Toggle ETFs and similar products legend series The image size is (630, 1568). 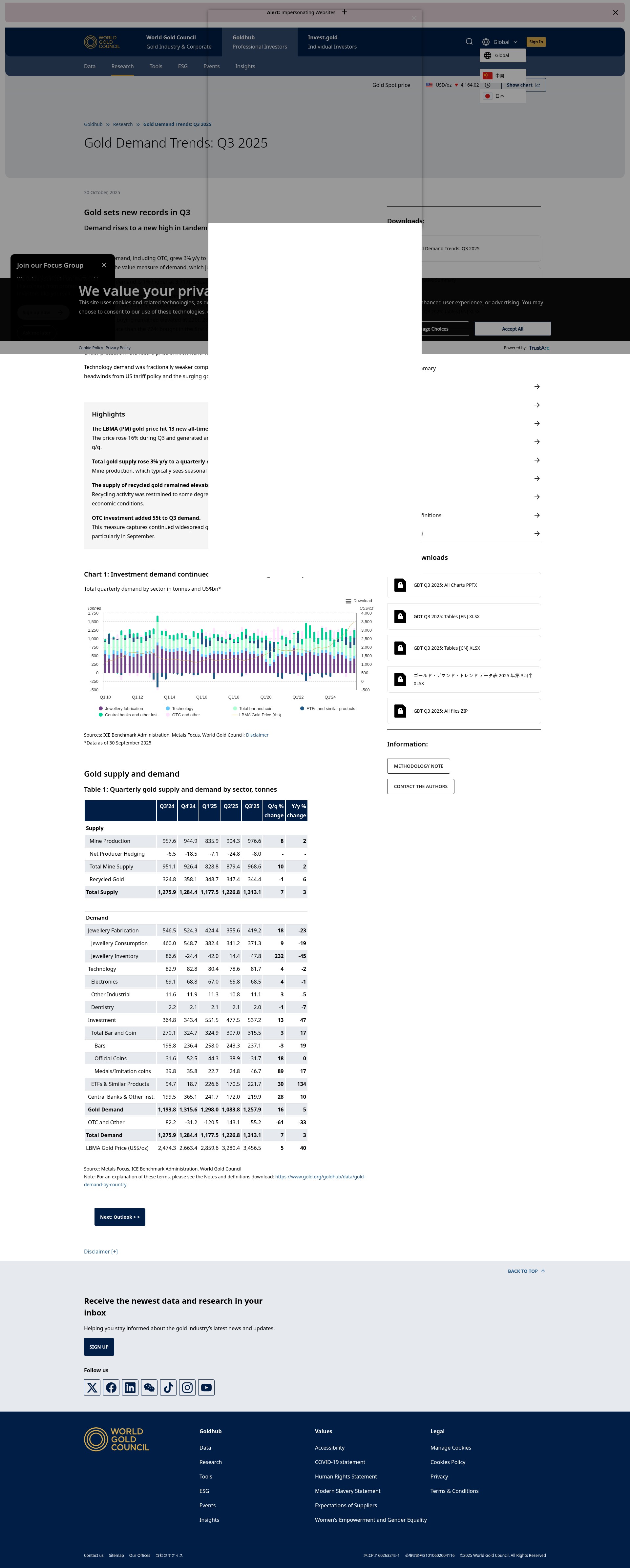tap(327, 708)
